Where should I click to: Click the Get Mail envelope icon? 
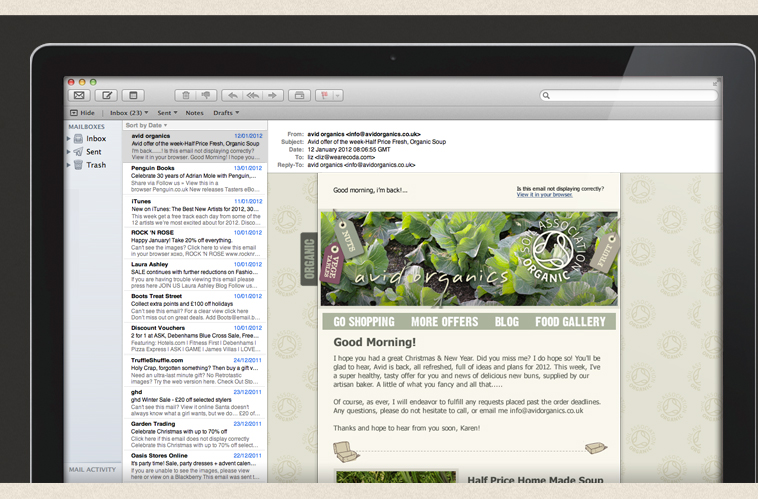point(79,95)
